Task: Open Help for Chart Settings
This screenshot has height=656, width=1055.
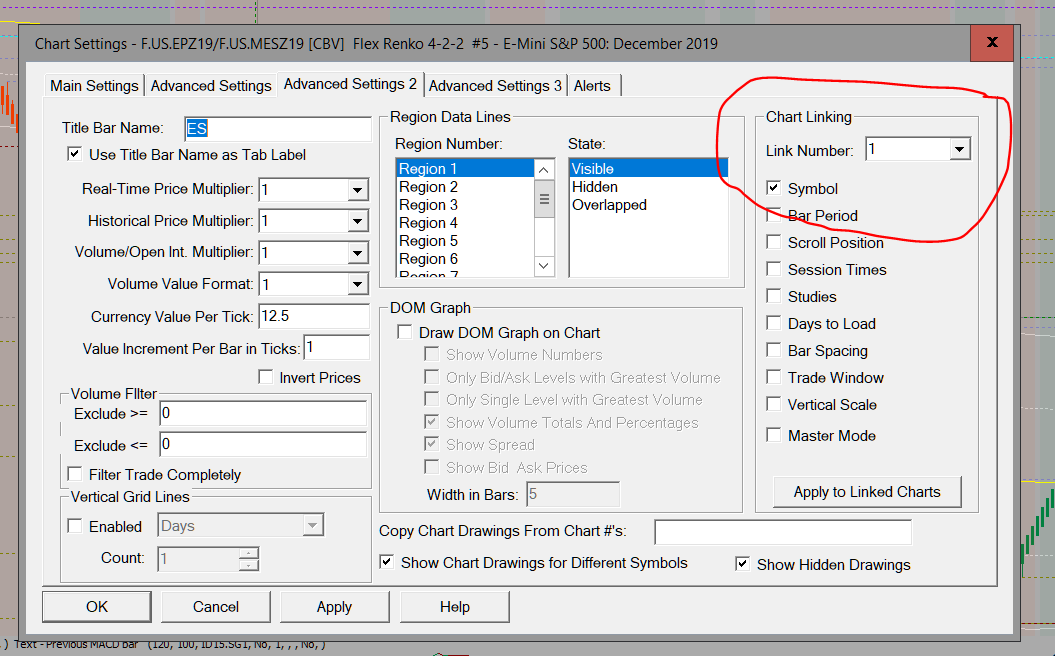Action: 455,607
